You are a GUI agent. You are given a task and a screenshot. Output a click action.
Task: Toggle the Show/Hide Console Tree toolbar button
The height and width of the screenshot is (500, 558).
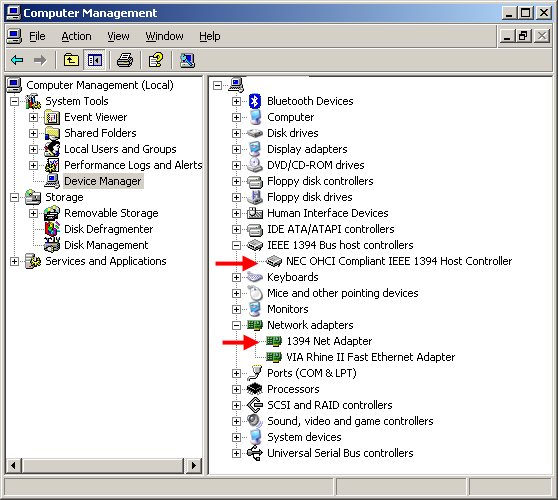(x=95, y=60)
